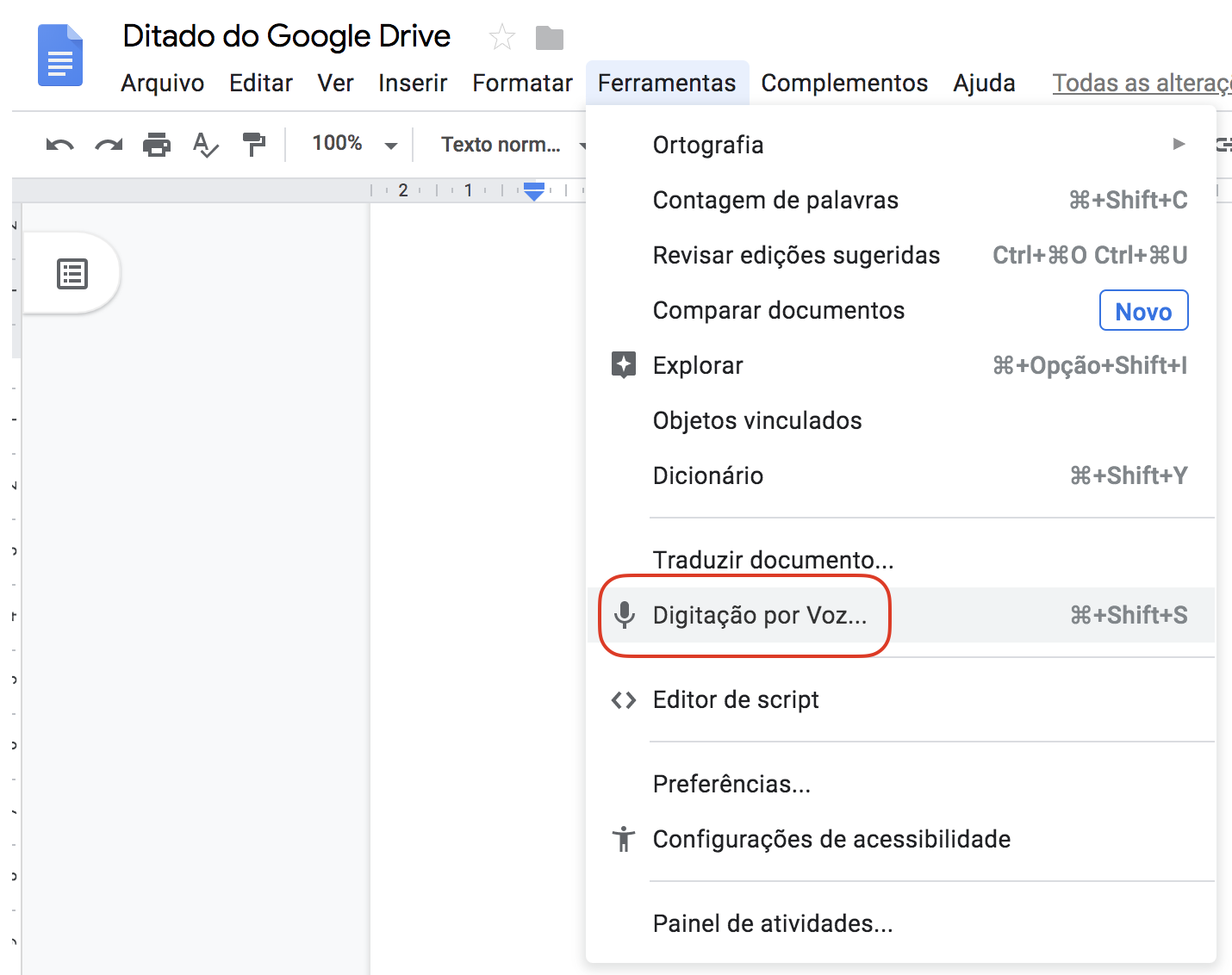This screenshot has width=1232, height=975.
Task: Click the ⌘+Shift+S shortcut text
Action: point(1128,615)
